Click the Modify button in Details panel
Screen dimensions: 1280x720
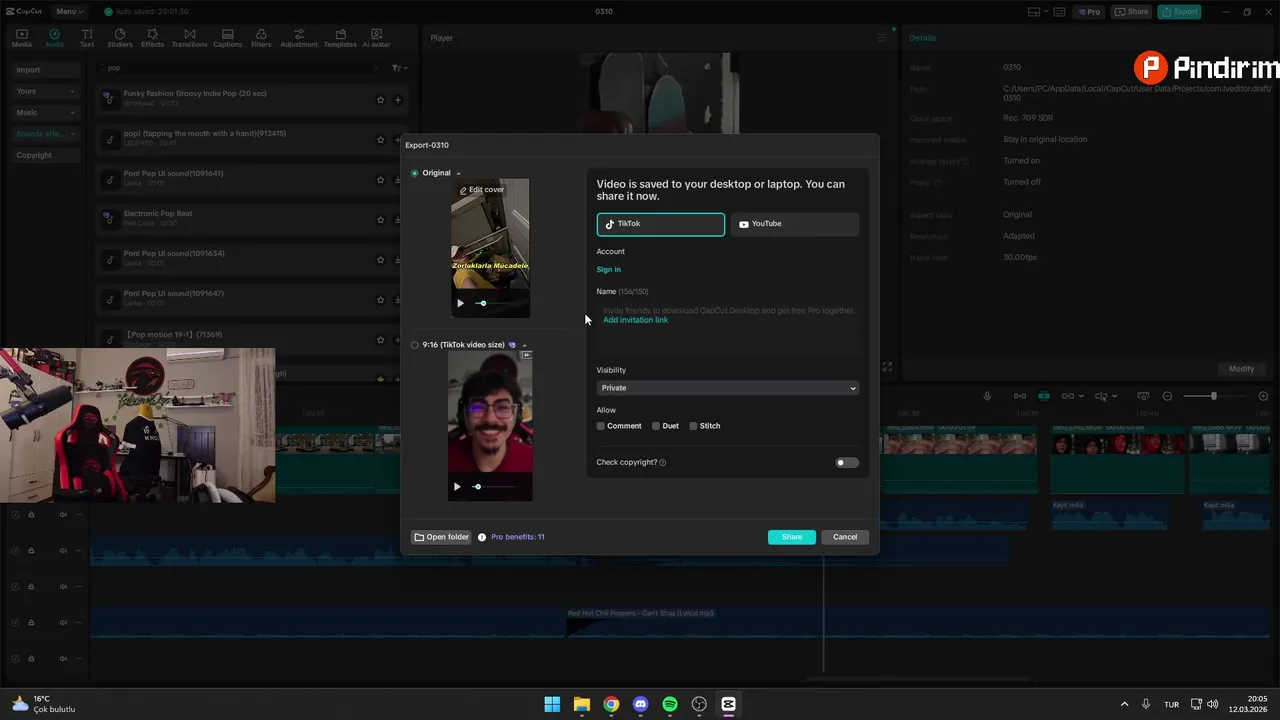[1241, 369]
